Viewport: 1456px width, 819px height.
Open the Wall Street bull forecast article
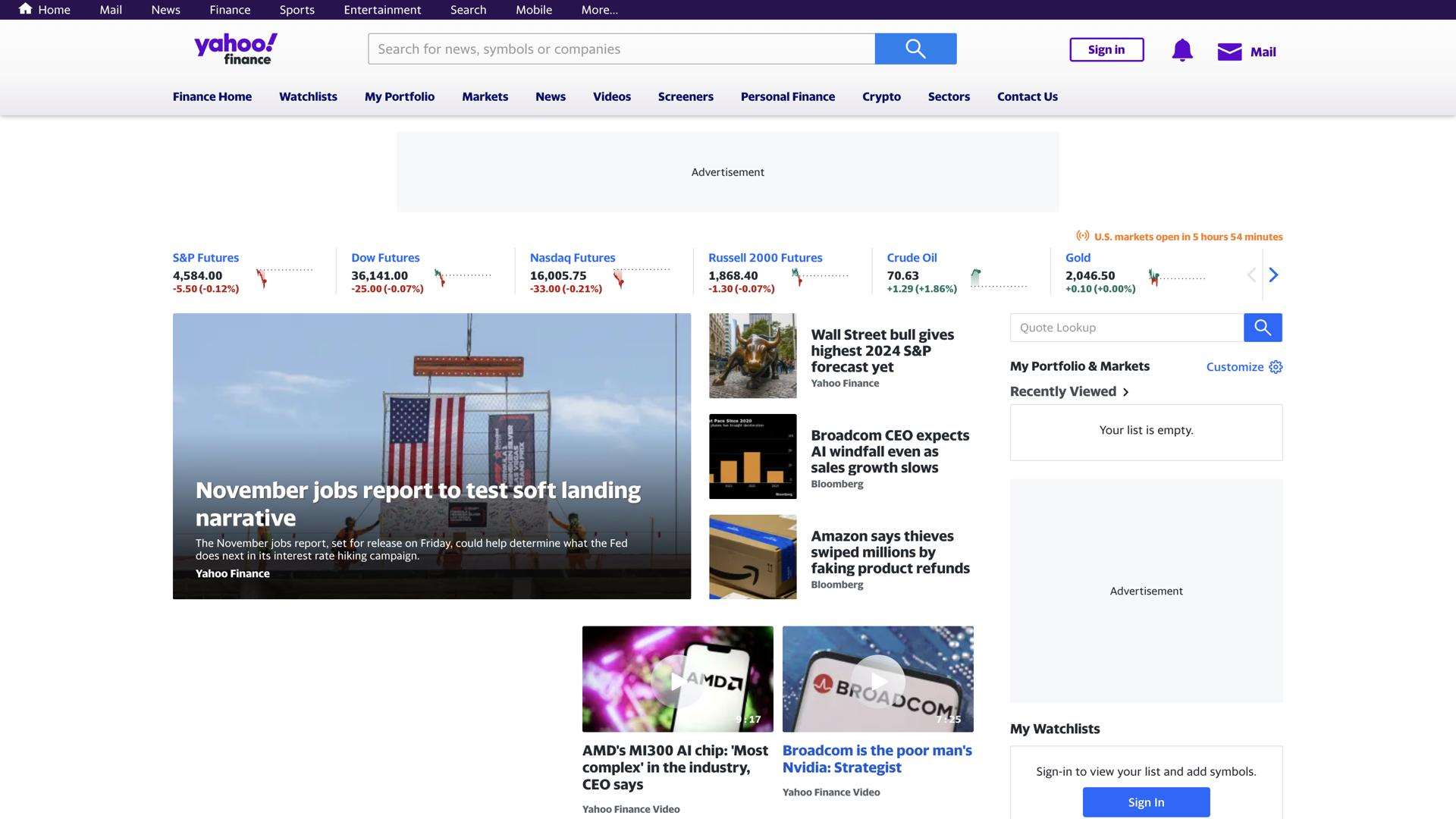tap(882, 350)
